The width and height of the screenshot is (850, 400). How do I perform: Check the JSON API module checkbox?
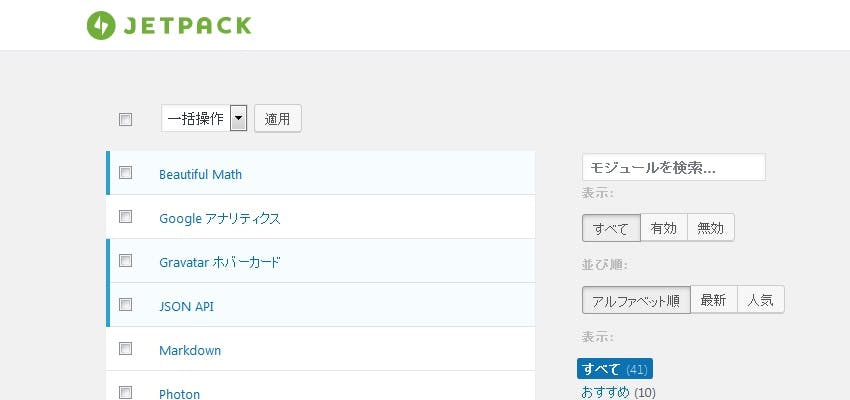pos(125,305)
